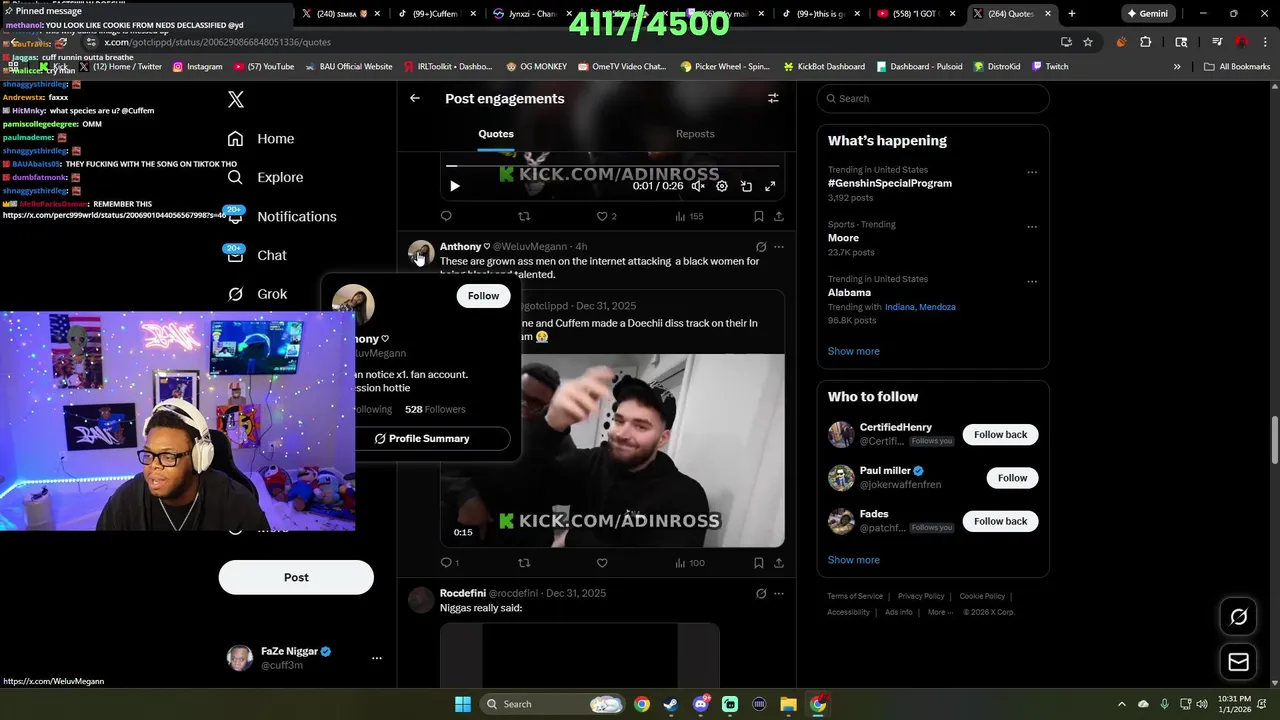Open more options on Anthony's post

coord(779,246)
